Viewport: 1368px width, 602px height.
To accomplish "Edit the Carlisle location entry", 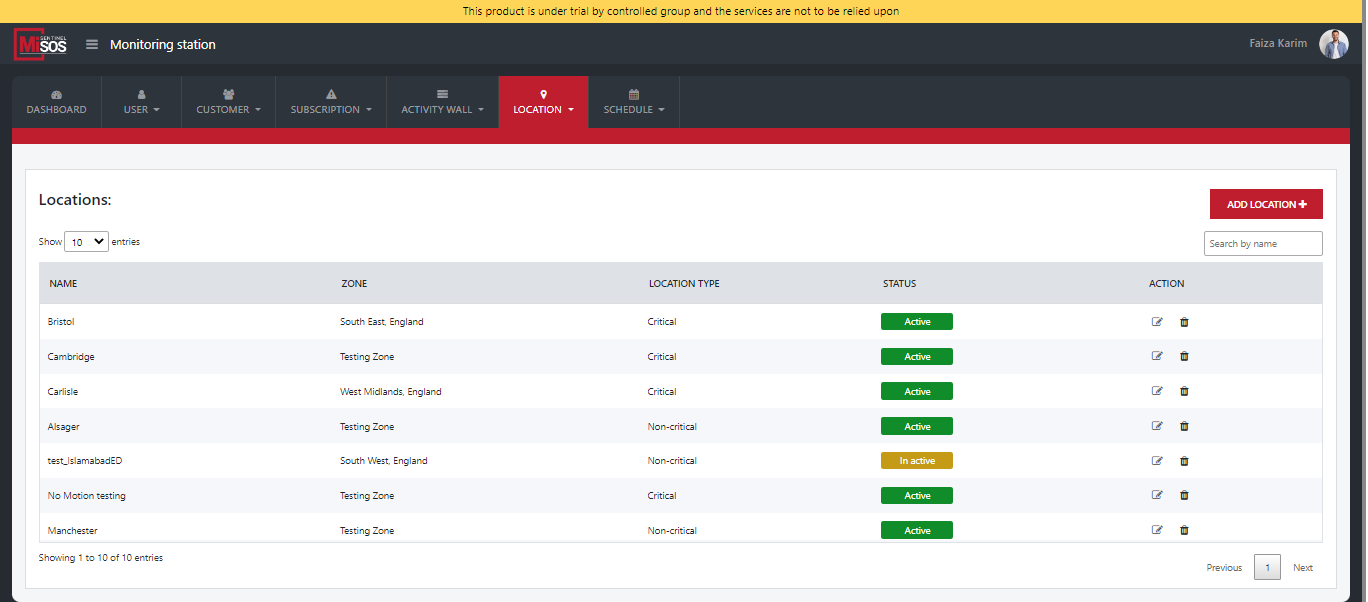I will pos(1157,392).
